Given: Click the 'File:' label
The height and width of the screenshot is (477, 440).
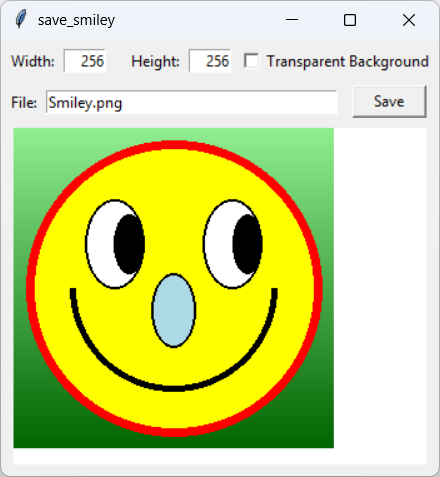Looking at the screenshot, I should pos(24,103).
